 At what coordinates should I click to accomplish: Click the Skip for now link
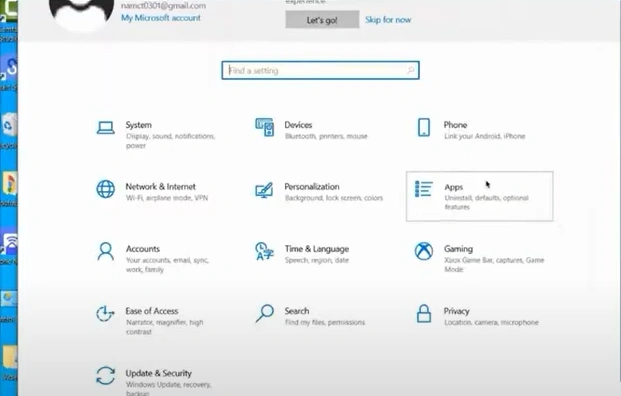click(x=388, y=20)
